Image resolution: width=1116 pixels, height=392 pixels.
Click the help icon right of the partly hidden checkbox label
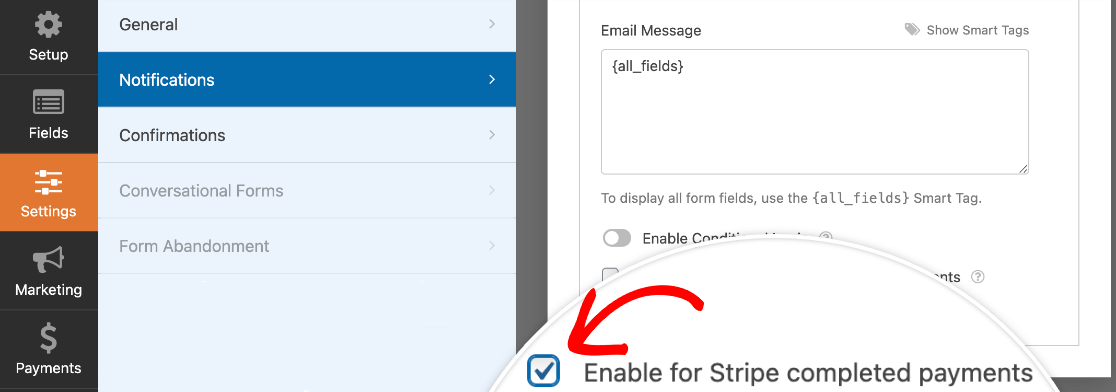coord(978,277)
